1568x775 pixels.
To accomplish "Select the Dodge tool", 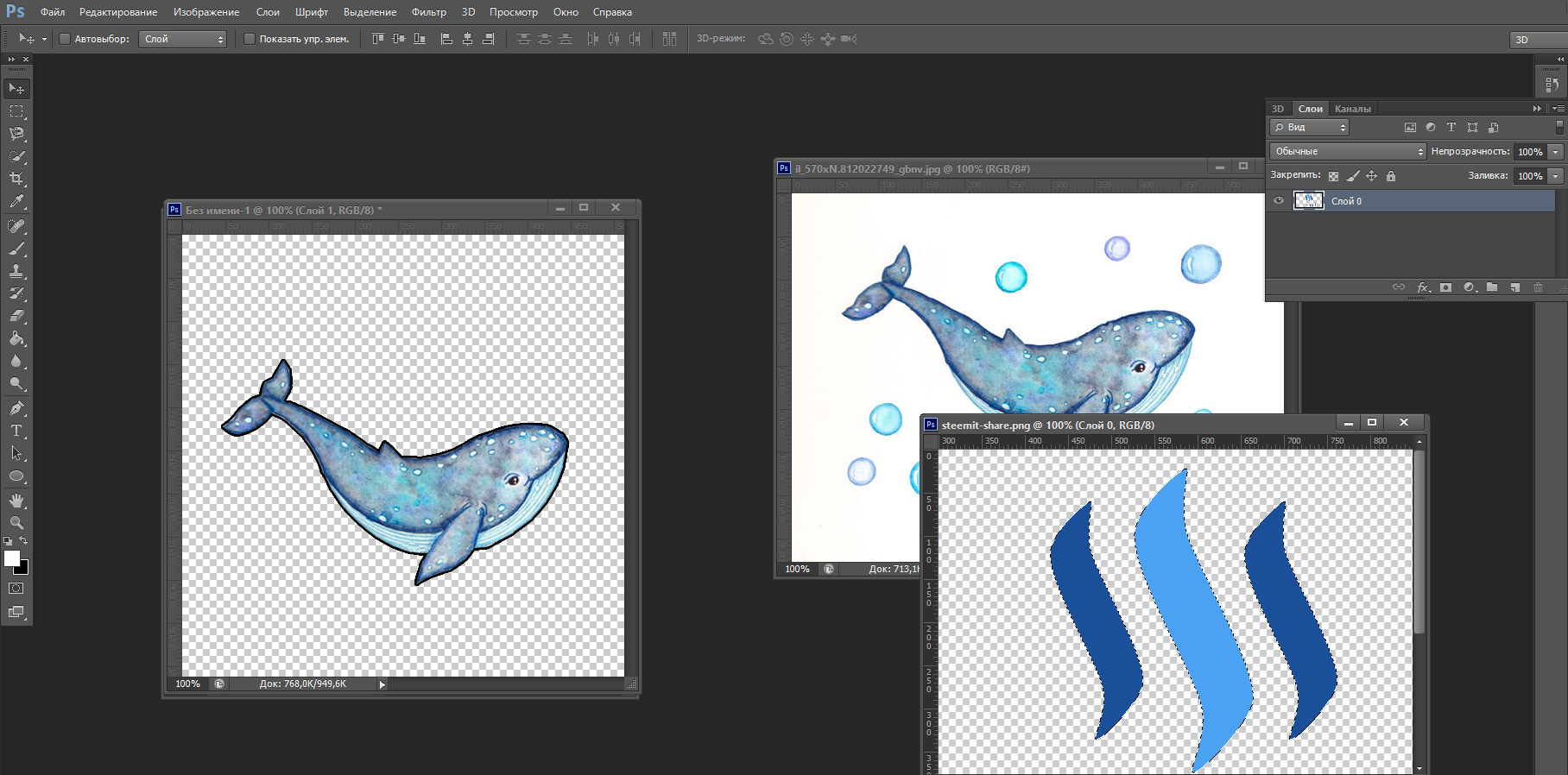I will (16, 383).
